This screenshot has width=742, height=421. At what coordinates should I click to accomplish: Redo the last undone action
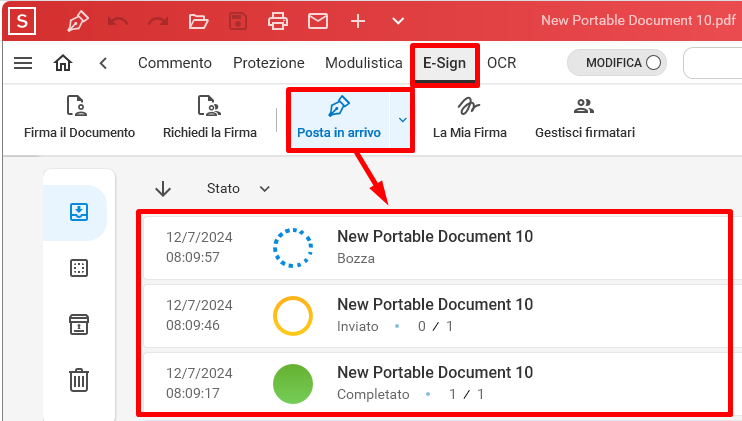(x=158, y=21)
